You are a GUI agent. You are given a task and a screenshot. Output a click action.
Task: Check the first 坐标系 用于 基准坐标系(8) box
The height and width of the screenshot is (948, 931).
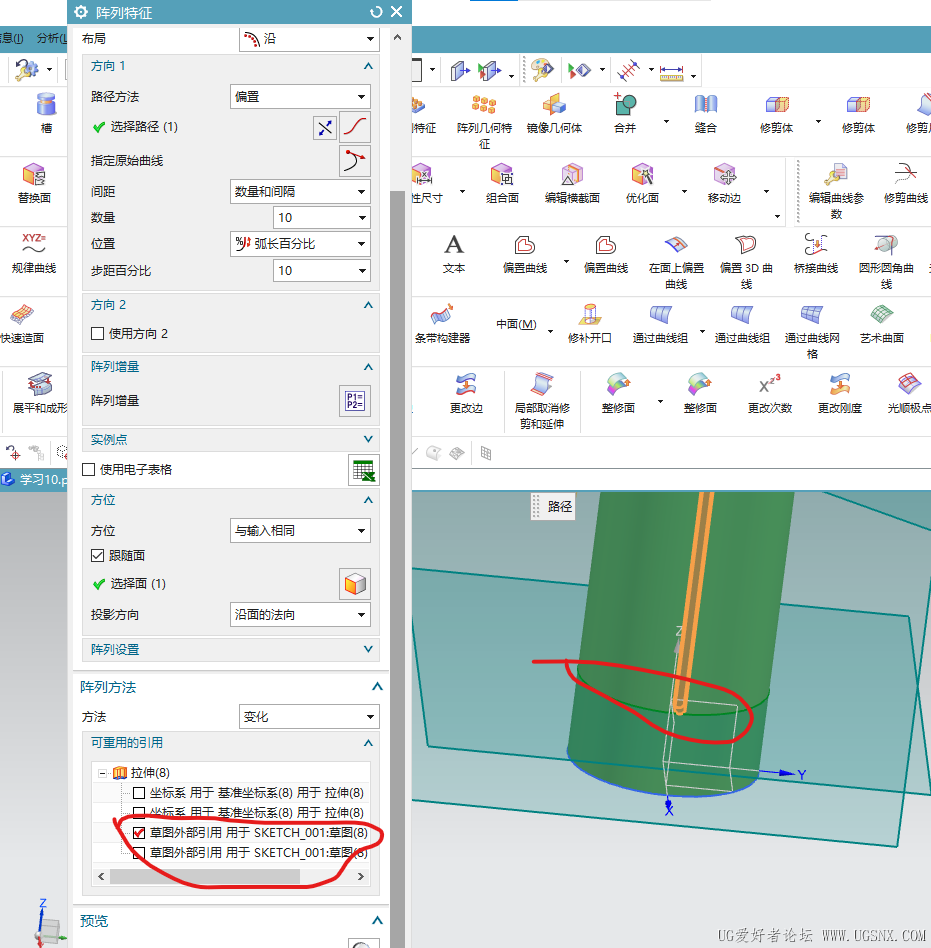pos(139,793)
